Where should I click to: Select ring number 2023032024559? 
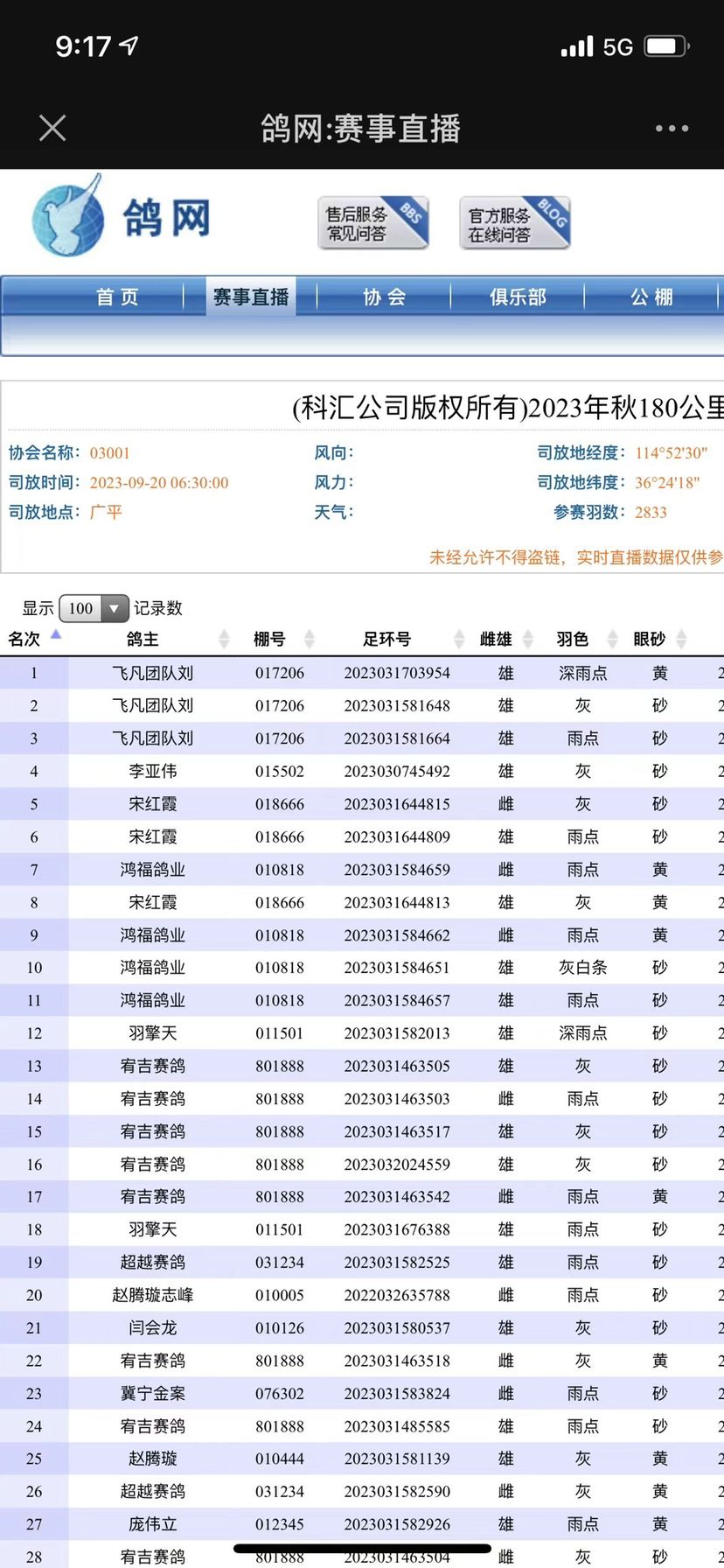pos(397,1164)
